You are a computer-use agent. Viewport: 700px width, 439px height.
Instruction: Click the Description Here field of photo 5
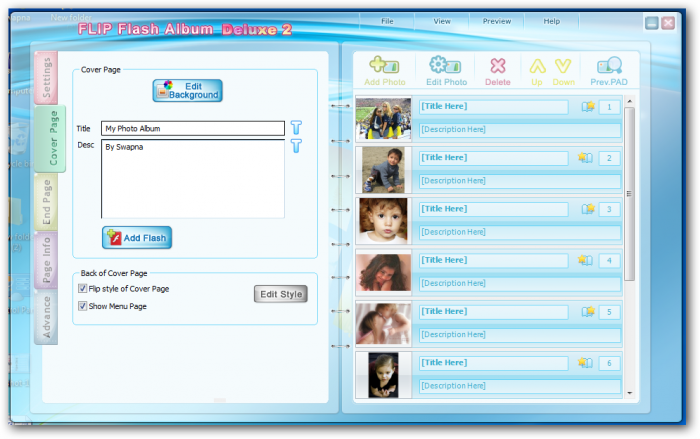(520, 335)
